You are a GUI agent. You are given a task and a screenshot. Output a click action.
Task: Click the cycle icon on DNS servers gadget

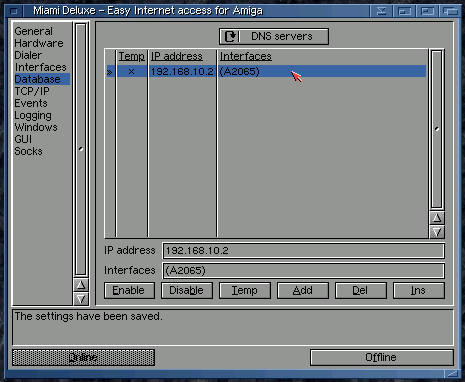click(230, 36)
